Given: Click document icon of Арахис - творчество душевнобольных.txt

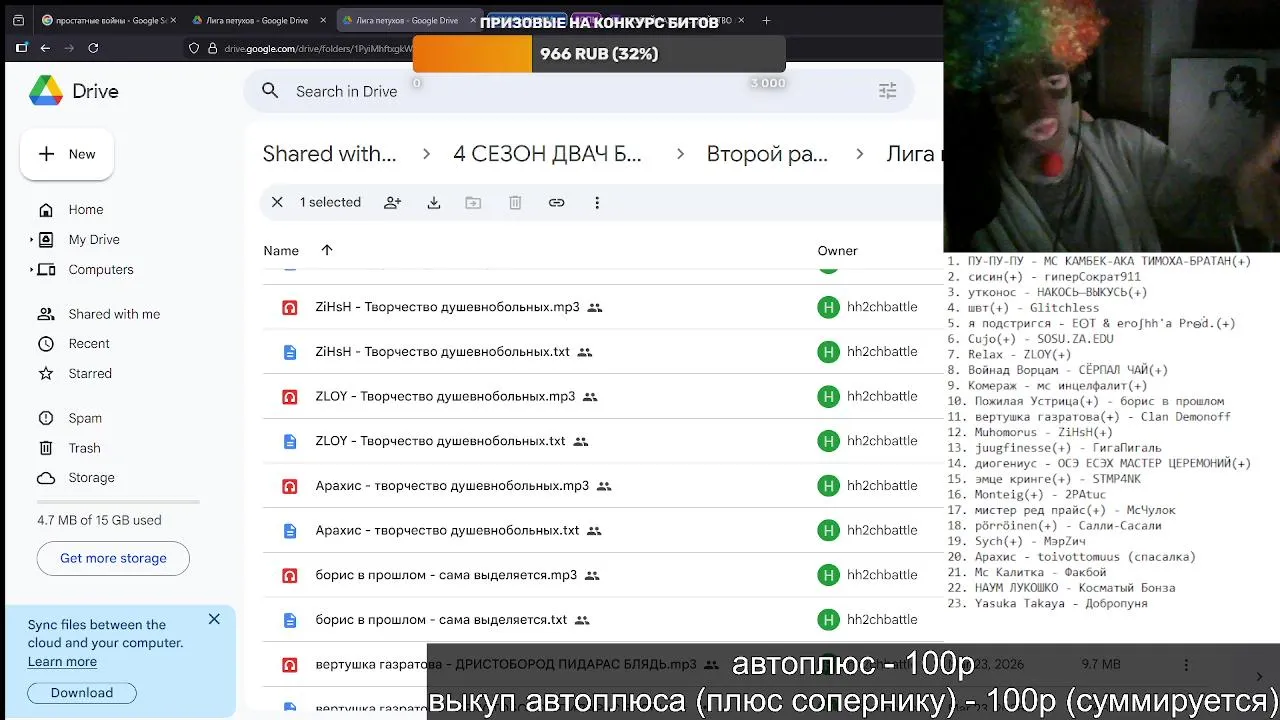Looking at the screenshot, I should [x=290, y=530].
